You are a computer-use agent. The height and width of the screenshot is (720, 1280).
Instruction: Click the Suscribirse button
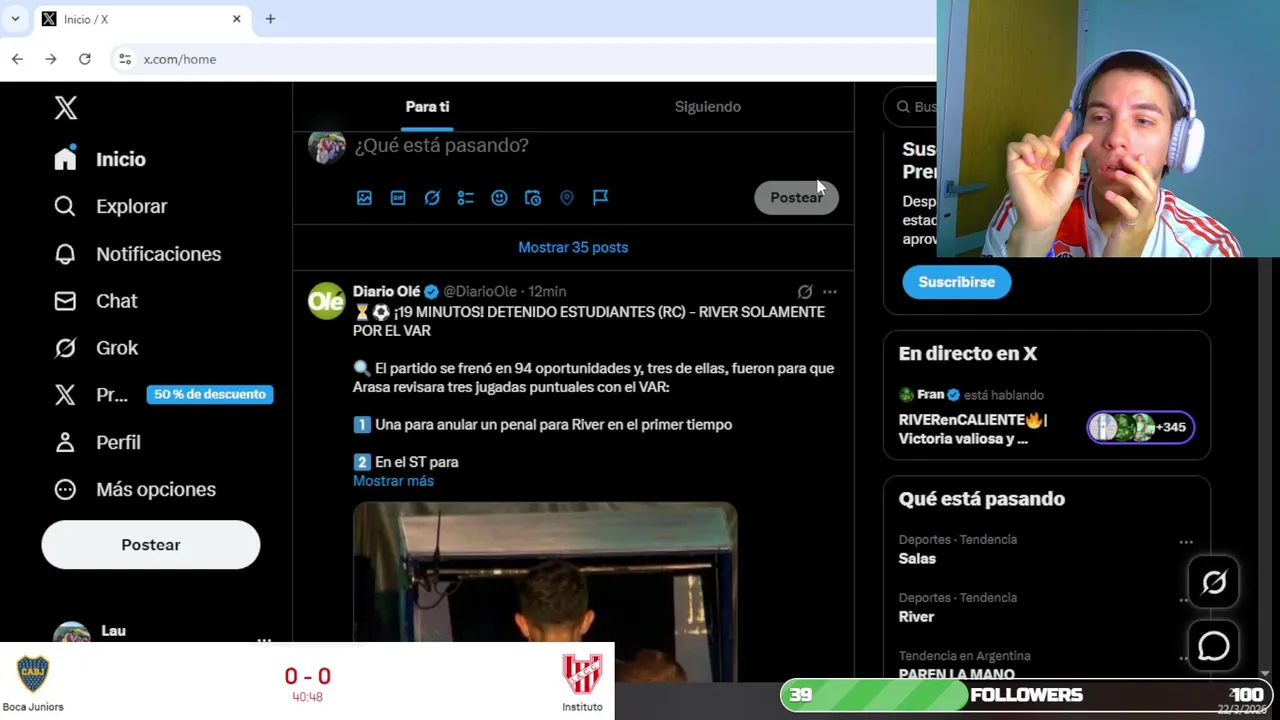[956, 282]
